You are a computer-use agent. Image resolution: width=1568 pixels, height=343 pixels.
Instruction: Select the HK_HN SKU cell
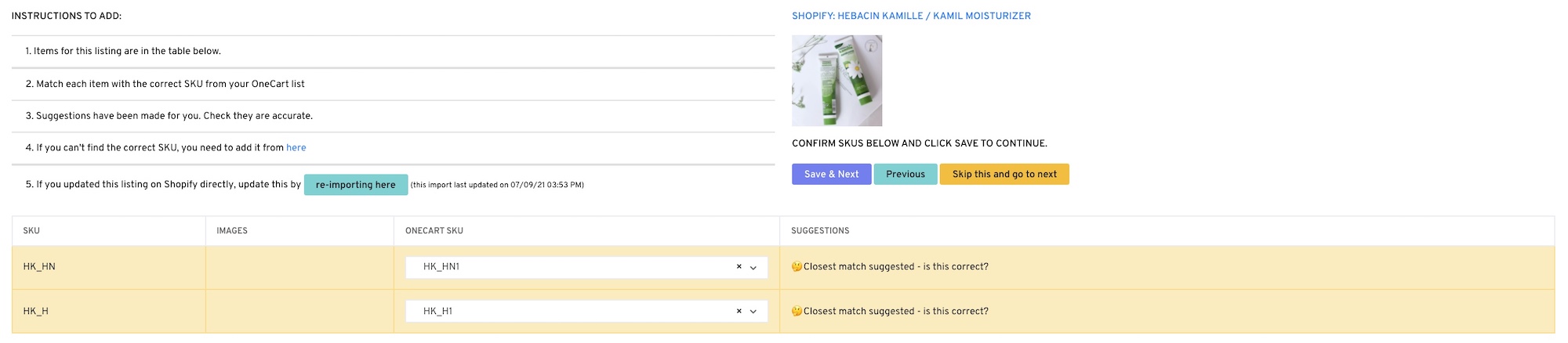(x=39, y=267)
